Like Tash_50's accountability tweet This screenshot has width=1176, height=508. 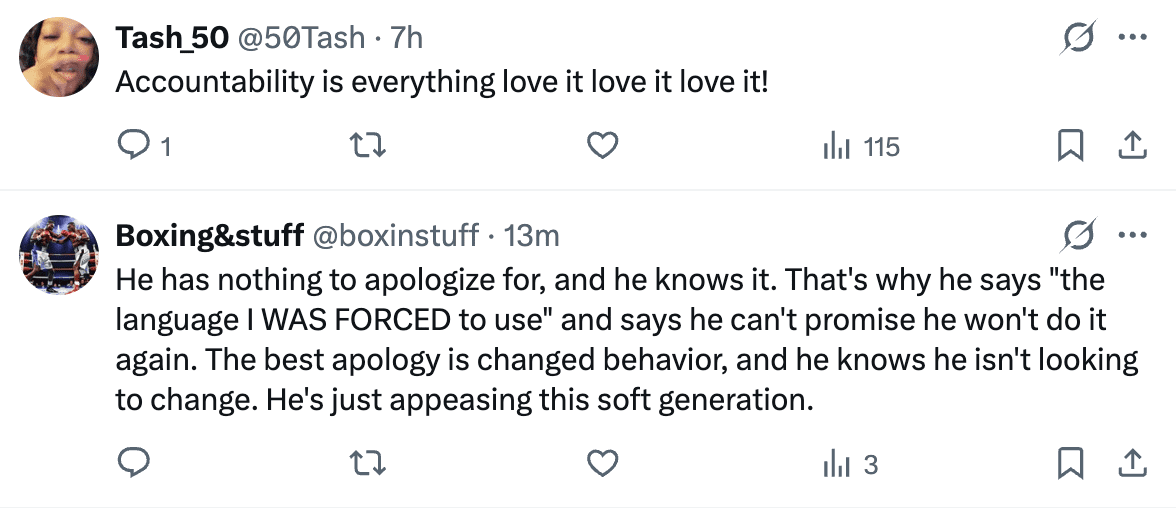pyautogui.click(x=601, y=147)
